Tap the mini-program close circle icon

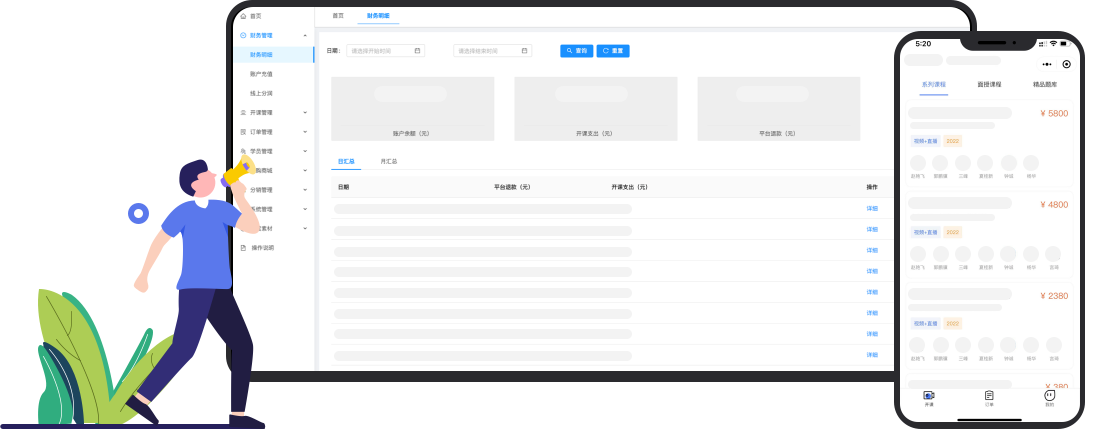pos(1066,64)
